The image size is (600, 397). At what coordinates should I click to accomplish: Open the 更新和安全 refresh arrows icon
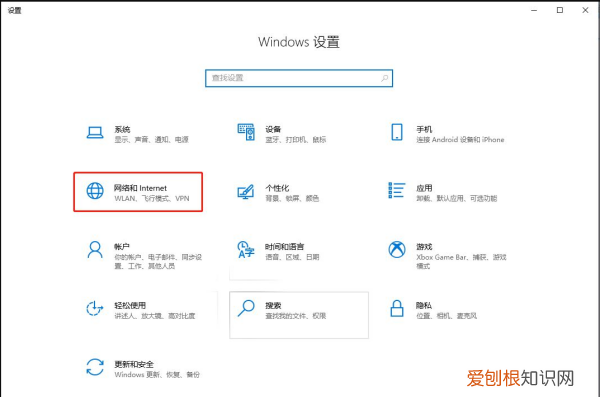(95, 367)
